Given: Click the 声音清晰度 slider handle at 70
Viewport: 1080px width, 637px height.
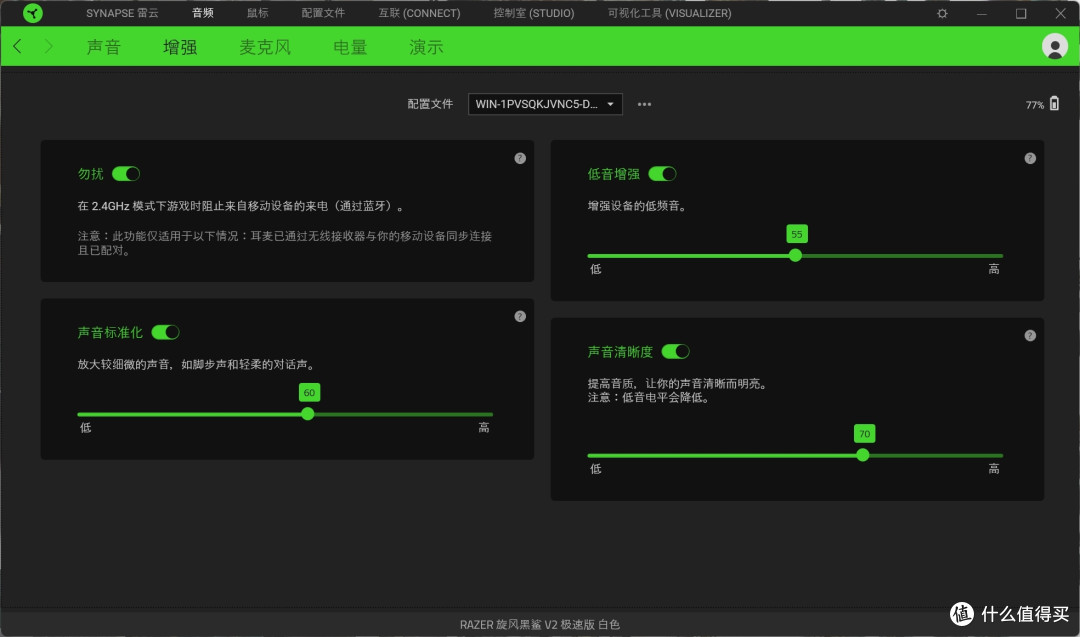Looking at the screenshot, I should click(x=863, y=455).
